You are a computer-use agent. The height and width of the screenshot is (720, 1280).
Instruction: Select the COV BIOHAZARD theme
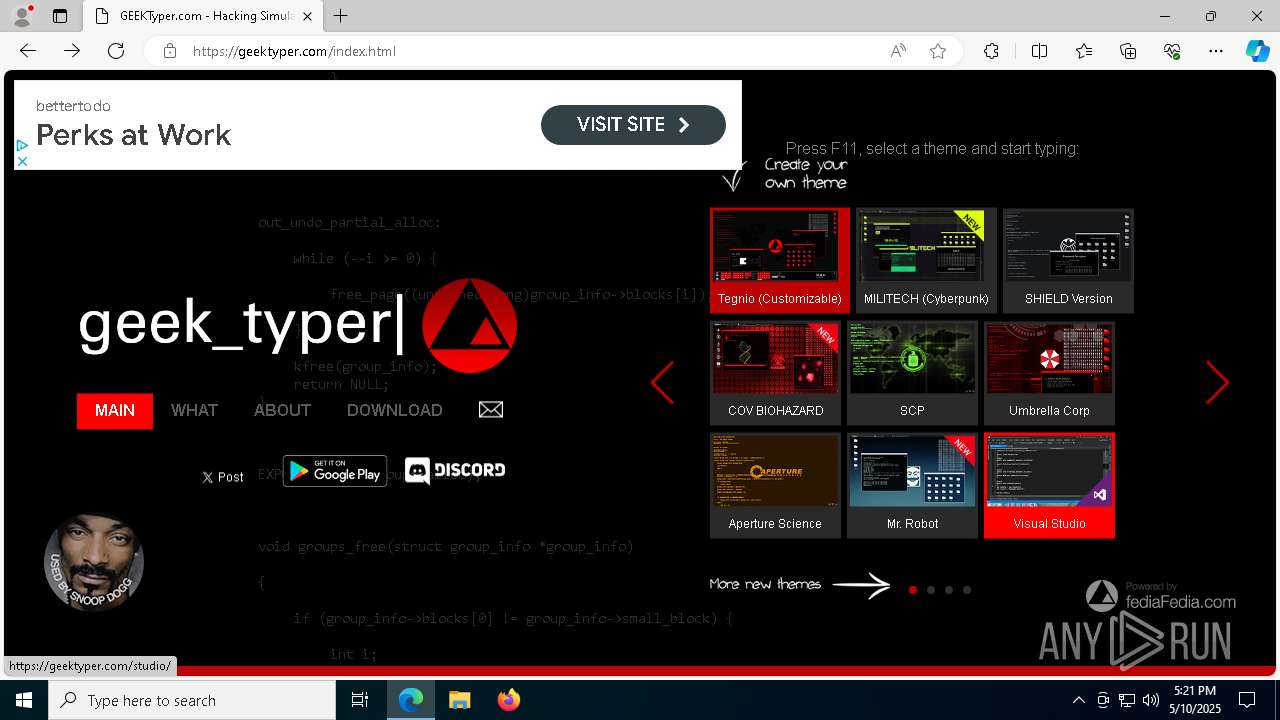pos(776,373)
